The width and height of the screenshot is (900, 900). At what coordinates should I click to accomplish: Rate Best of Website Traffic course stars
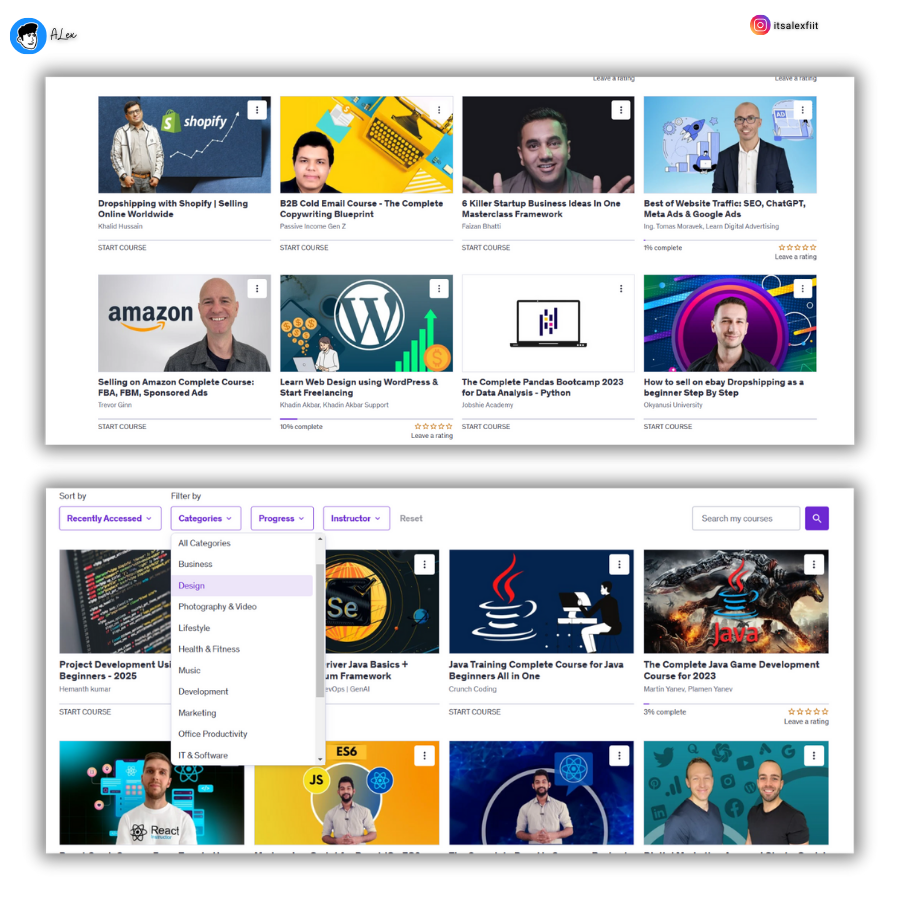[x=797, y=247]
